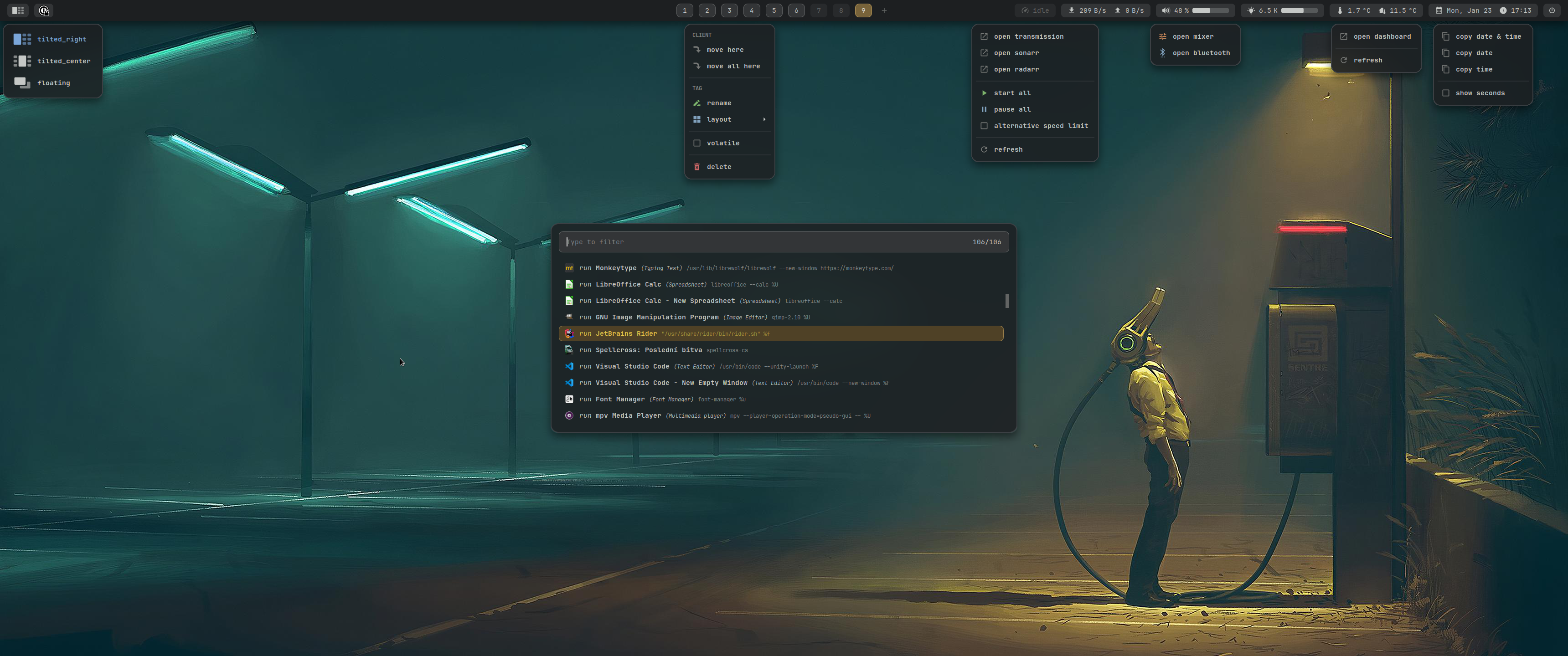This screenshot has width=1568, height=656.
Task: Choose start all torrents
Action: 1035,93
